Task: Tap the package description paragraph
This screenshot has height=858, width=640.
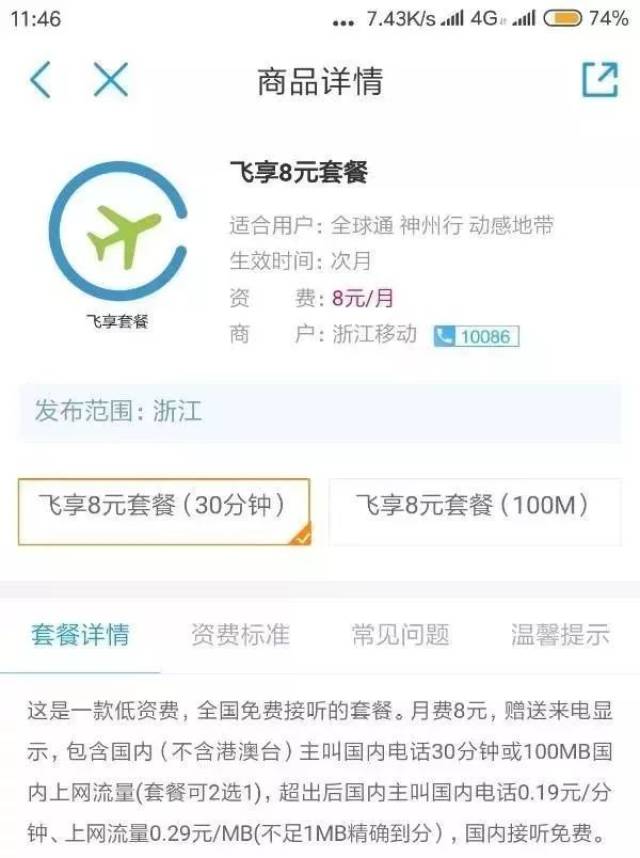Action: coord(320,772)
